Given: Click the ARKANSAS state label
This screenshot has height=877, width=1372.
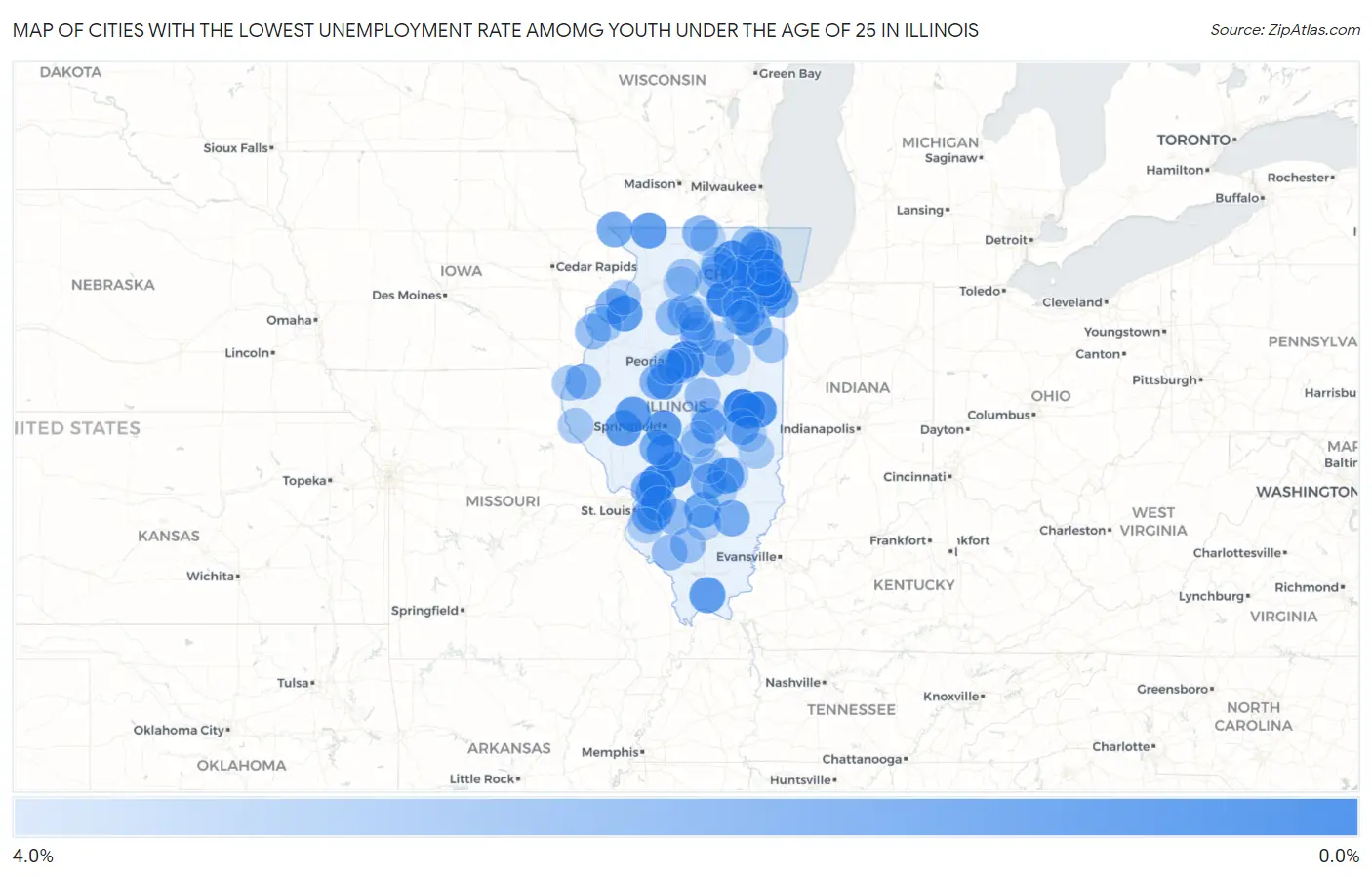Looking at the screenshot, I should click(508, 749).
